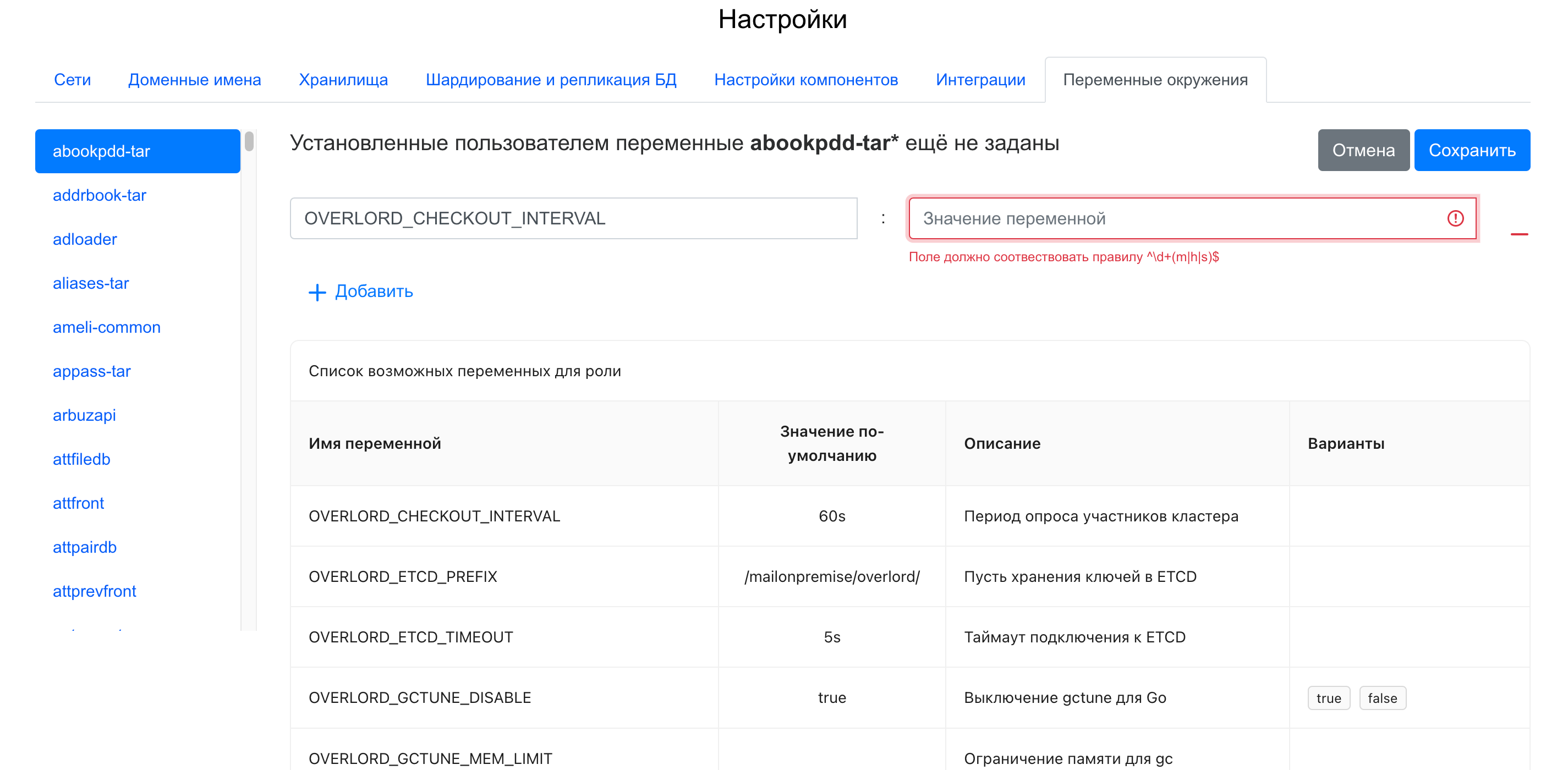Click the Сохранить button

click(x=1471, y=150)
